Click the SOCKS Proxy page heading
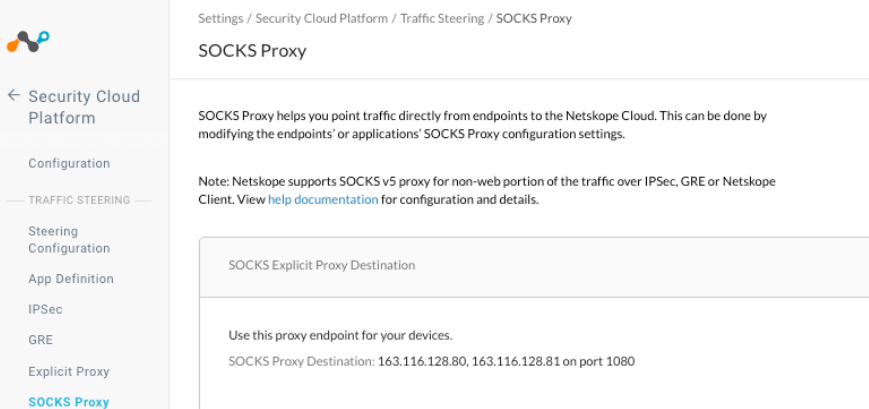869x409 pixels. coord(252,51)
